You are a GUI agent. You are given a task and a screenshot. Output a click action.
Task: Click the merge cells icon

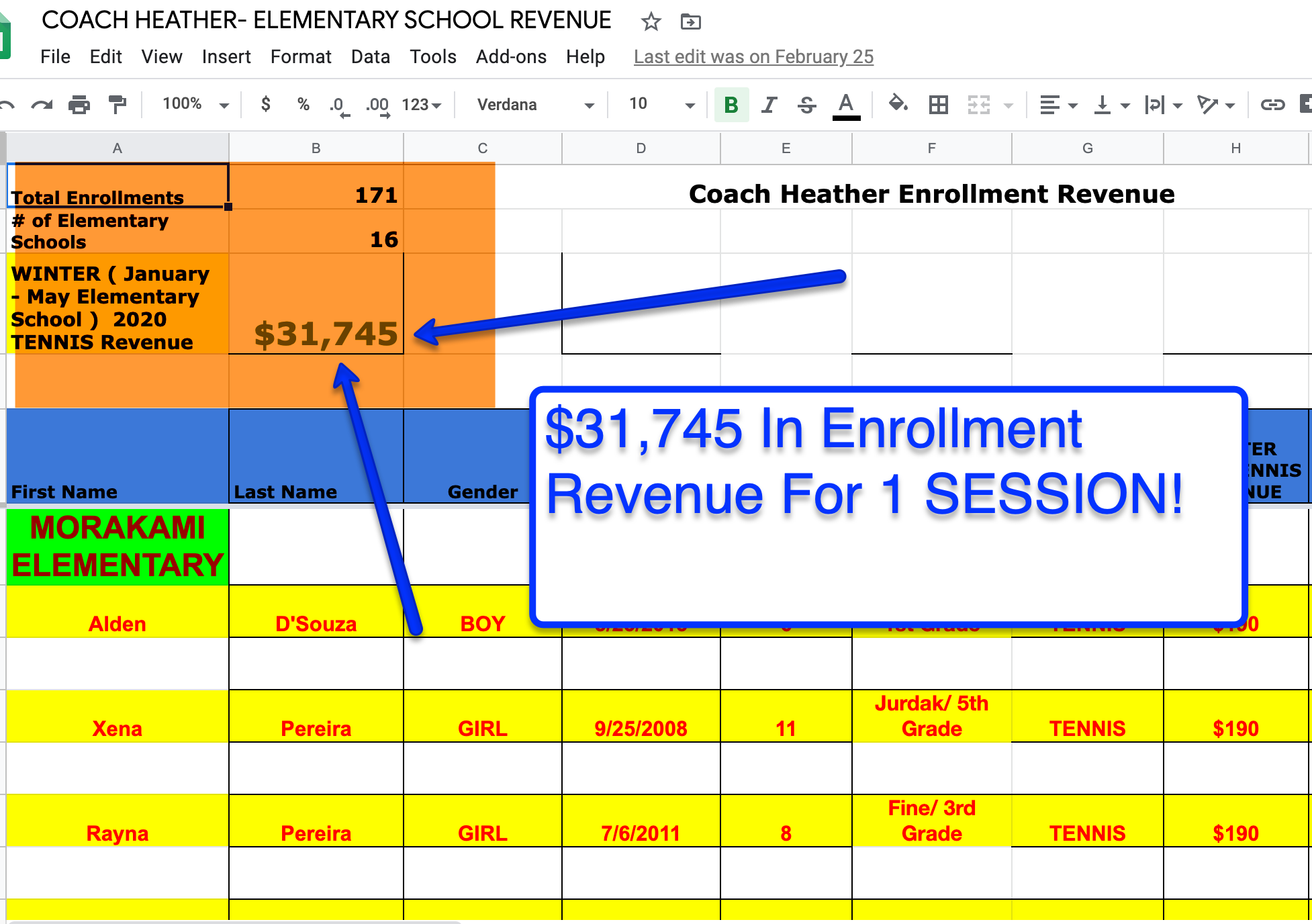point(978,105)
